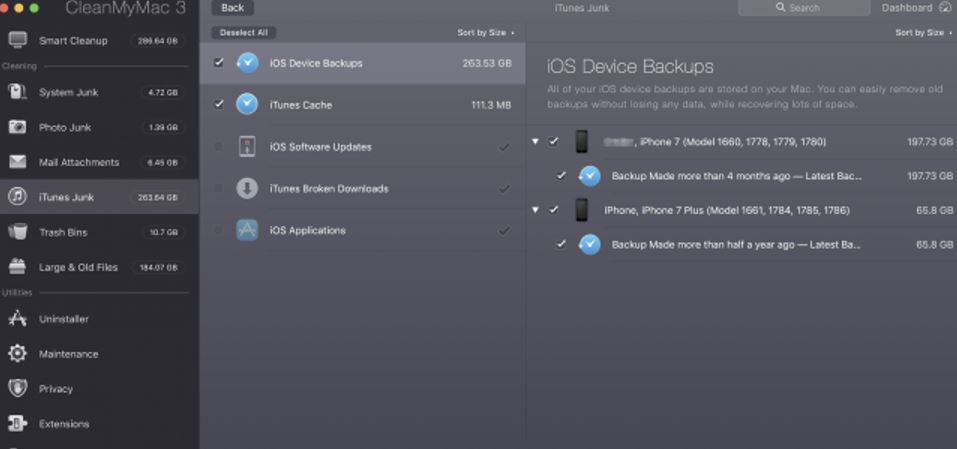Uncheck iTunes Cache checkbox
Image resolution: width=957 pixels, height=449 pixels.
point(218,104)
